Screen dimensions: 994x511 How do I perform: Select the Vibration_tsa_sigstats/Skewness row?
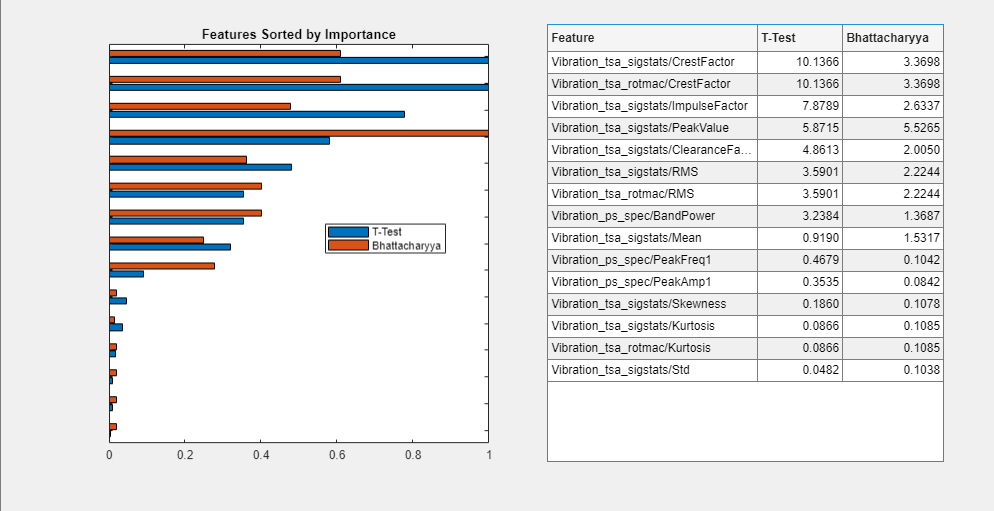click(x=651, y=304)
